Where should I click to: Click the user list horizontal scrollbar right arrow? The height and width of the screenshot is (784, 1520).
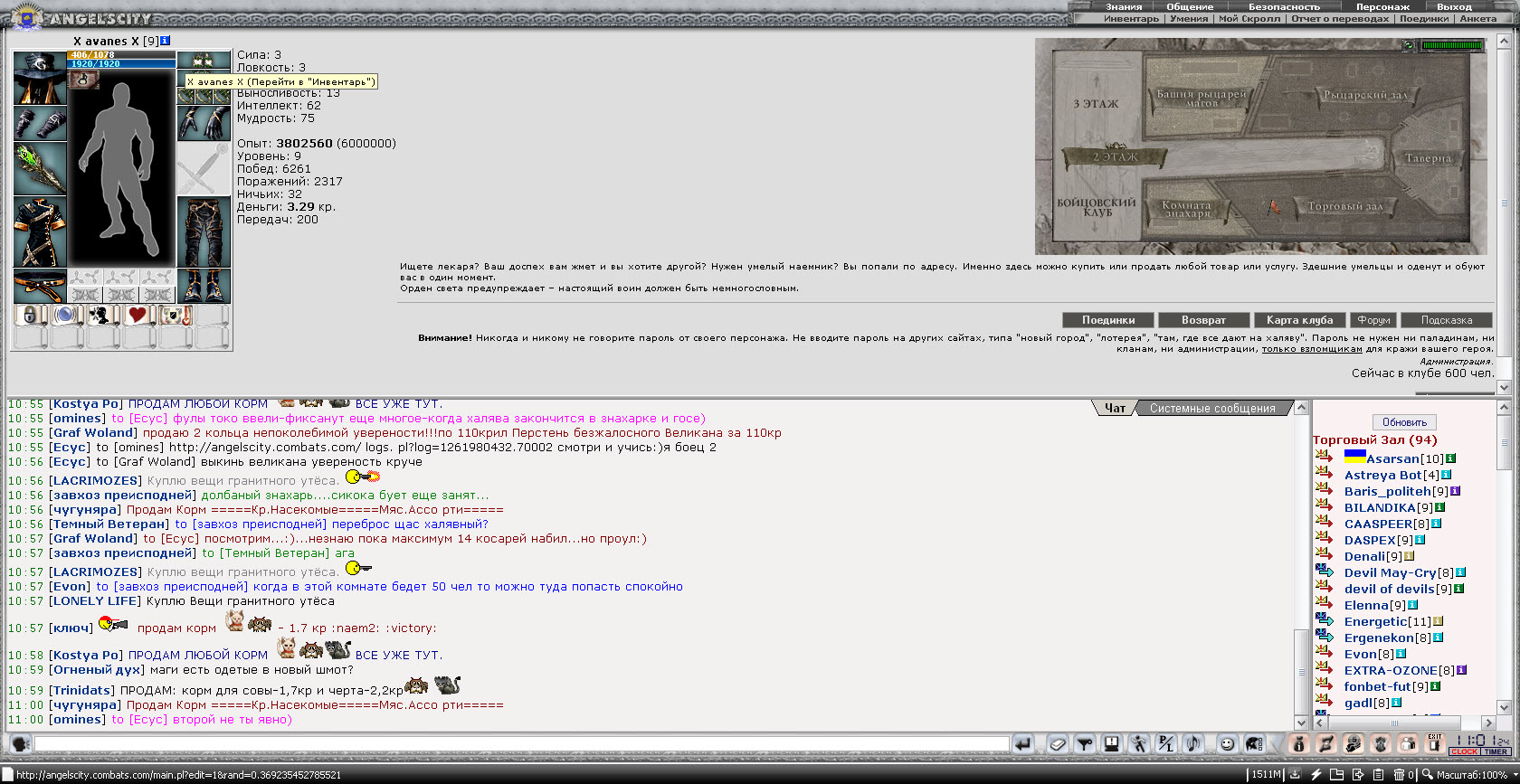click(x=1488, y=723)
